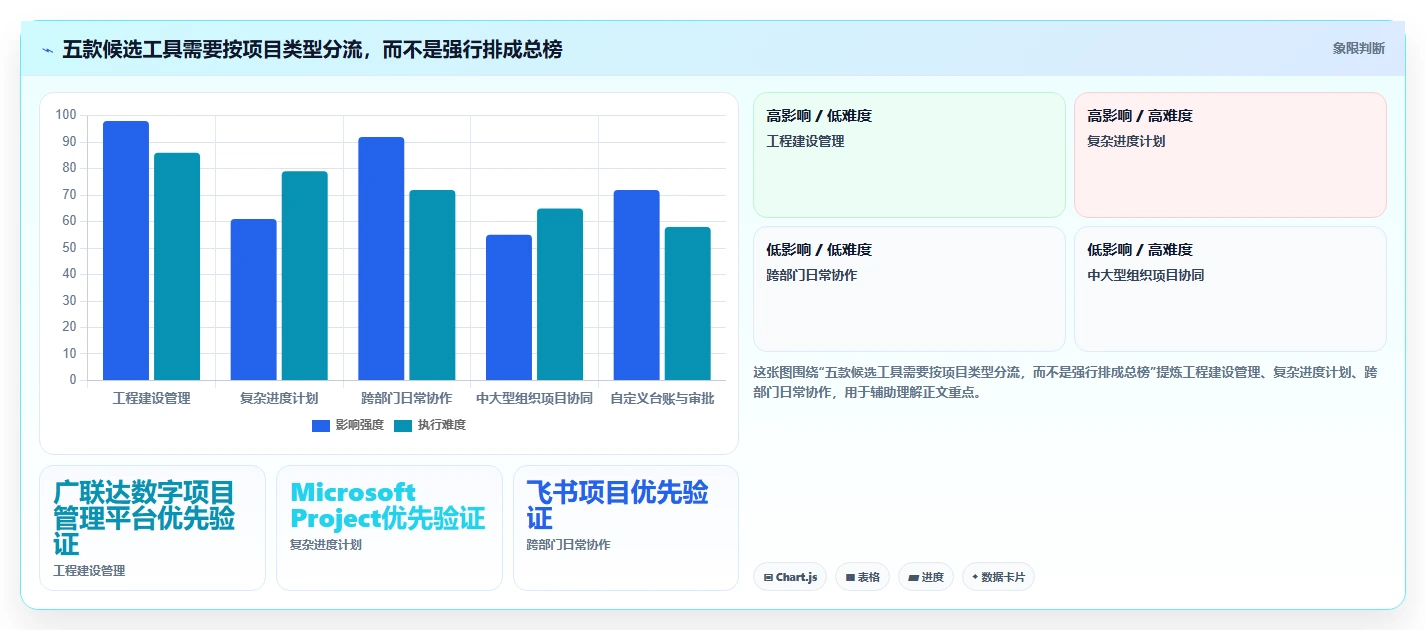Screen dimensions: 1426x630
Task: Click the 中大型组织项目协同 x-axis label
Action: pos(535,398)
